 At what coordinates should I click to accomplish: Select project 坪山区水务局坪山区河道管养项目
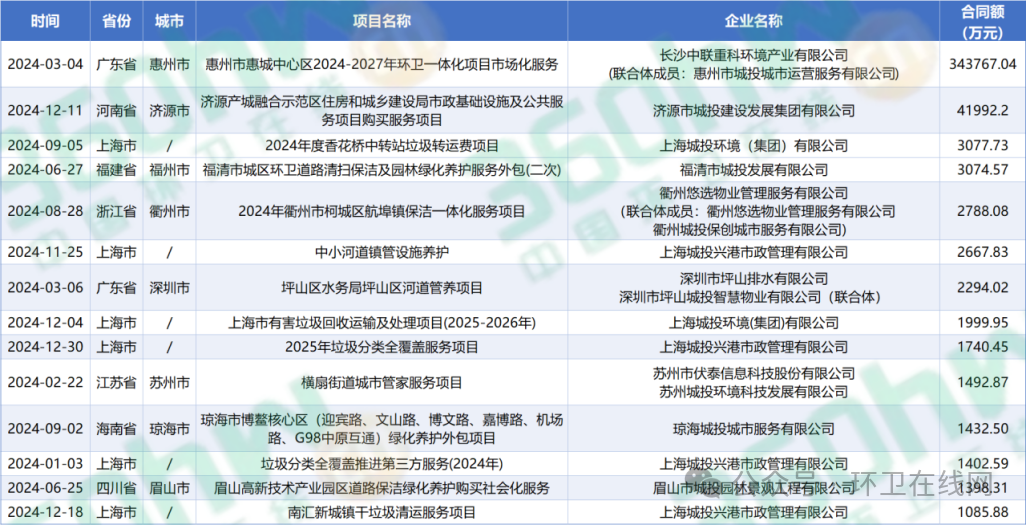tap(381, 287)
